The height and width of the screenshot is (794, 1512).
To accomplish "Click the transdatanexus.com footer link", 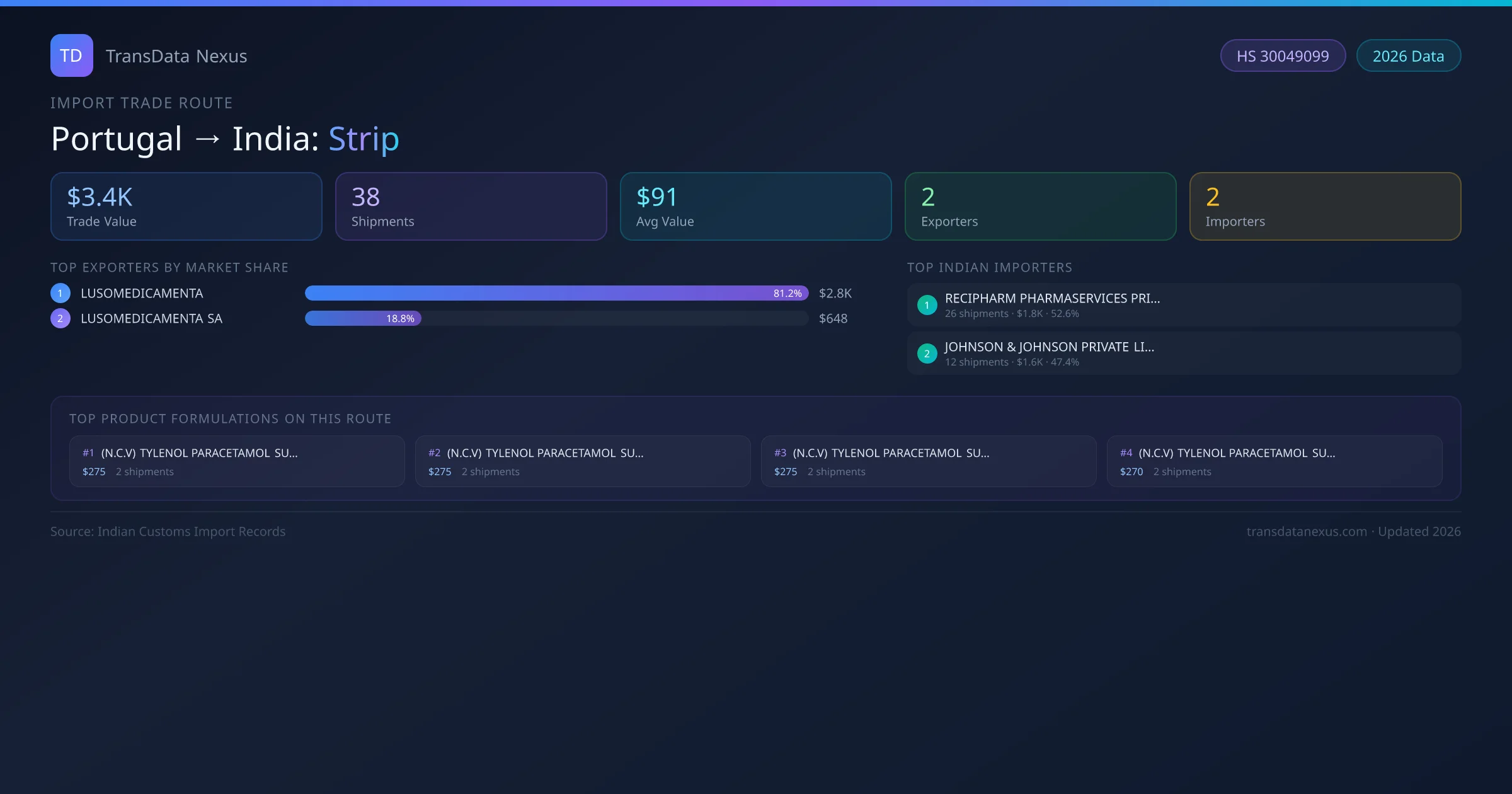I will click(1306, 531).
